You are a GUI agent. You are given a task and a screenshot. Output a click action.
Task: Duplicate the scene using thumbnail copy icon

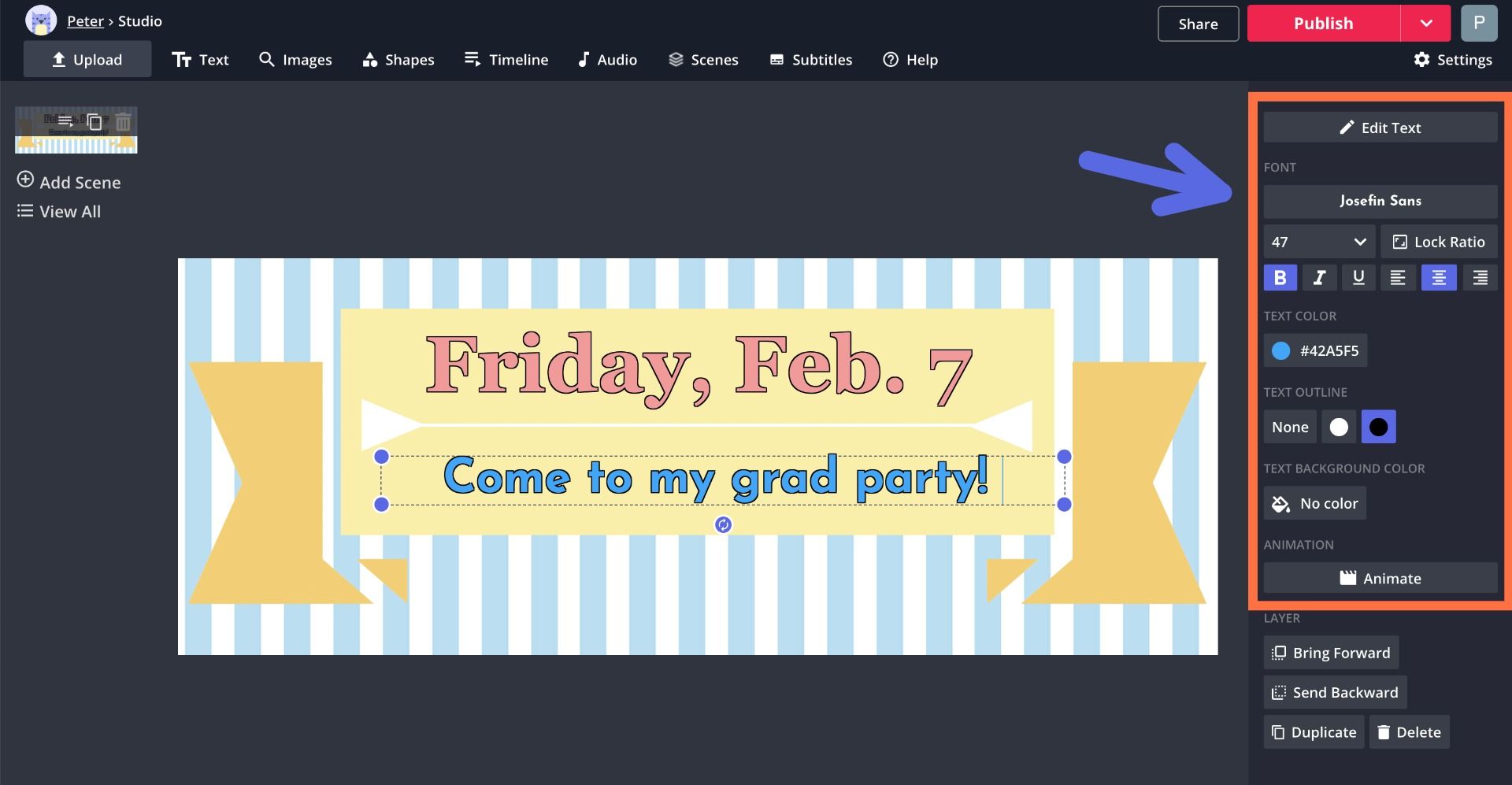coord(94,121)
